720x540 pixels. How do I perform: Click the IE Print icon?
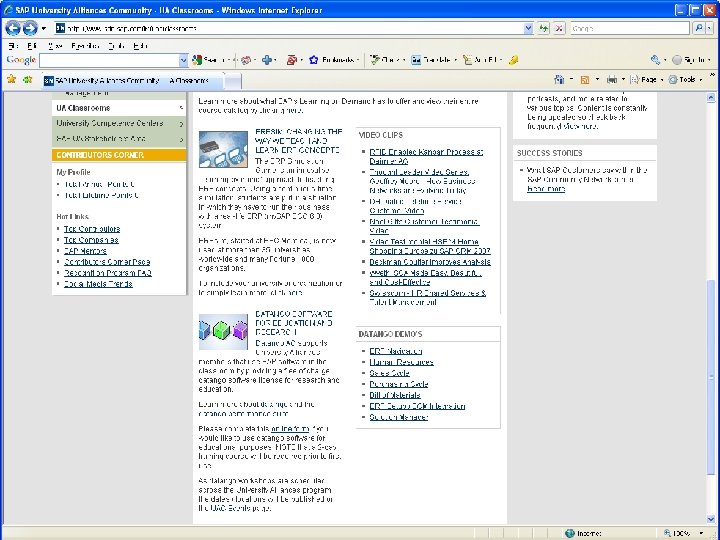(612, 79)
